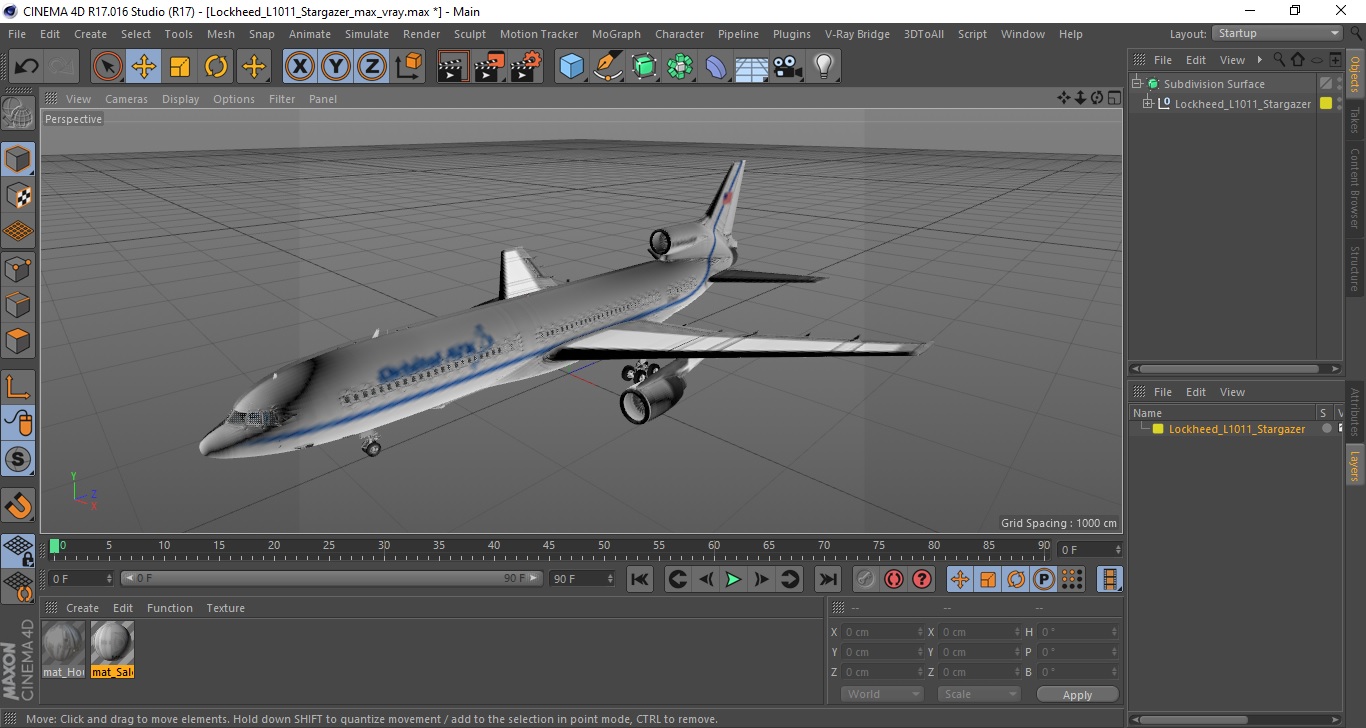
Task: Open the World coordinate dropdown
Action: coord(882,694)
